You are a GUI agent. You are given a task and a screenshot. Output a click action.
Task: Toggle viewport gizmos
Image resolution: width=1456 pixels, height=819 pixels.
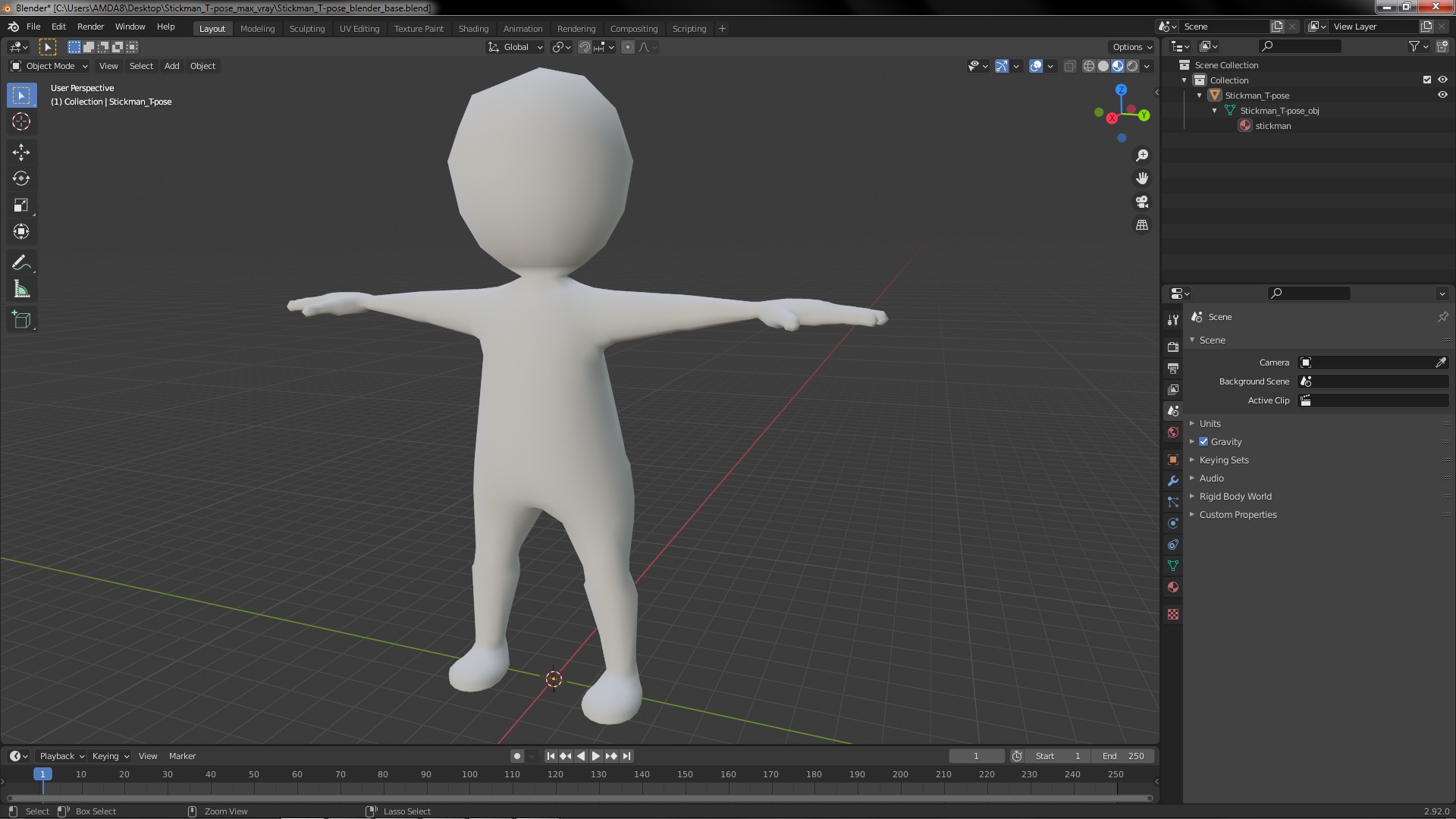[x=1002, y=66]
